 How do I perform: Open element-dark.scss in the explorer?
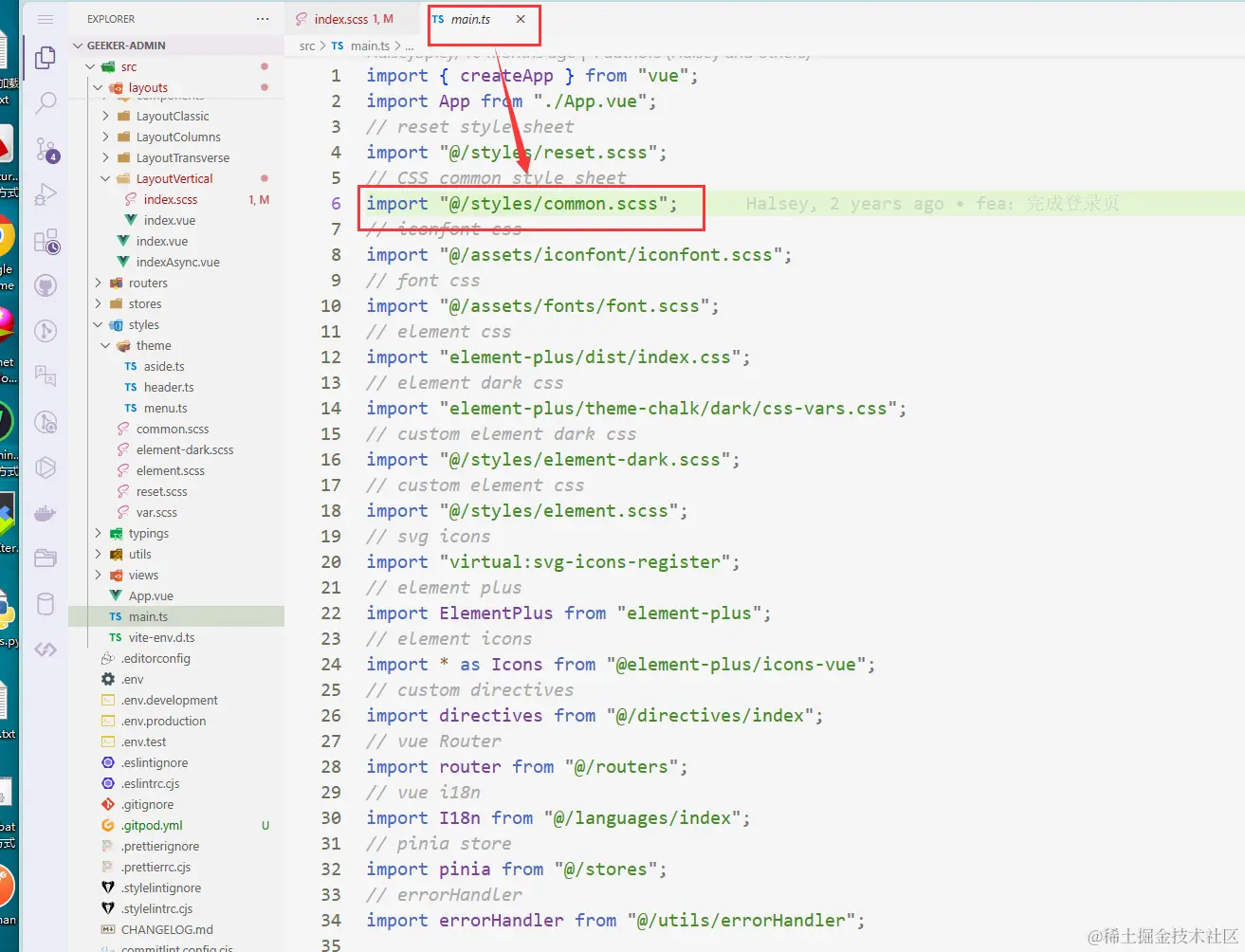tap(185, 449)
